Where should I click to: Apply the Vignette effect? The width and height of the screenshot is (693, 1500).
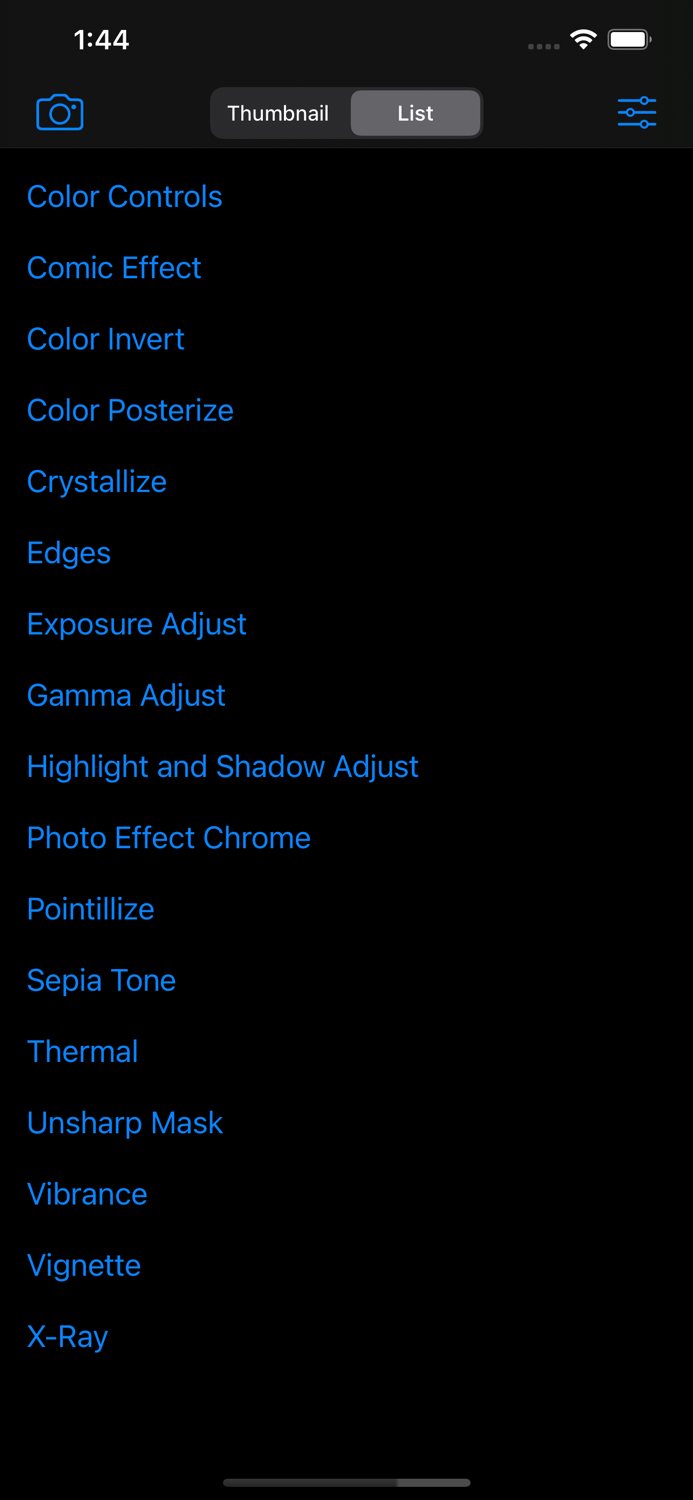click(x=84, y=1266)
